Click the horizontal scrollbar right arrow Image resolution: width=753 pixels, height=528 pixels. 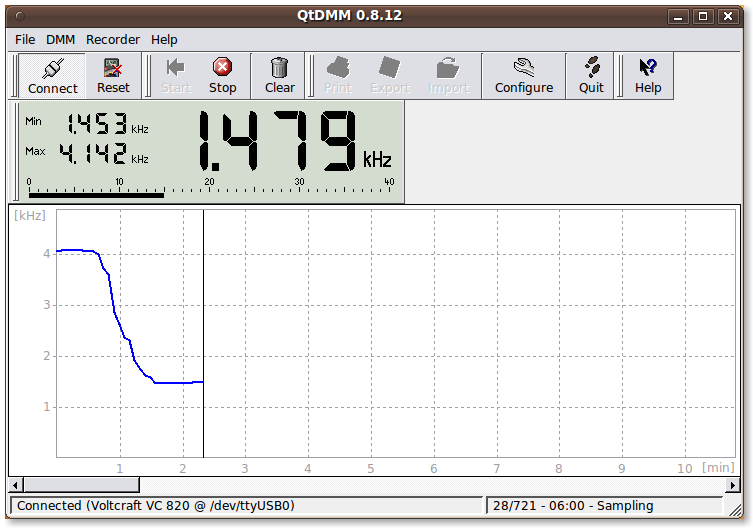pyautogui.click(x=735, y=485)
